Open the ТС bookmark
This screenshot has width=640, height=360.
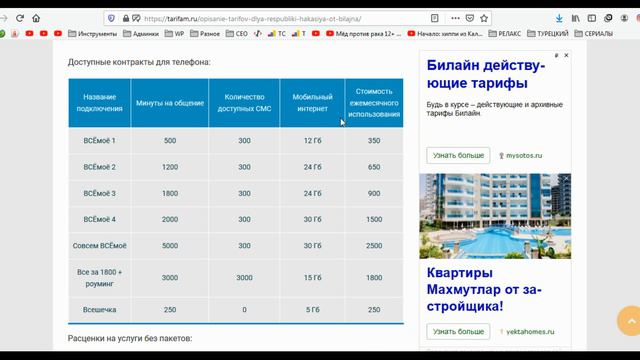(x=277, y=33)
